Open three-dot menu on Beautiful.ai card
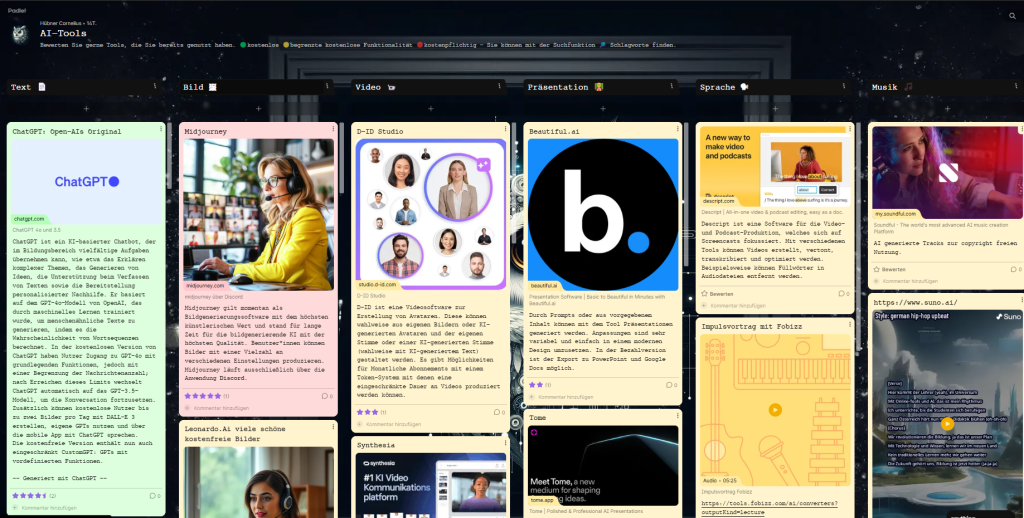Image resolution: width=1024 pixels, height=518 pixels. (x=678, y=129)
